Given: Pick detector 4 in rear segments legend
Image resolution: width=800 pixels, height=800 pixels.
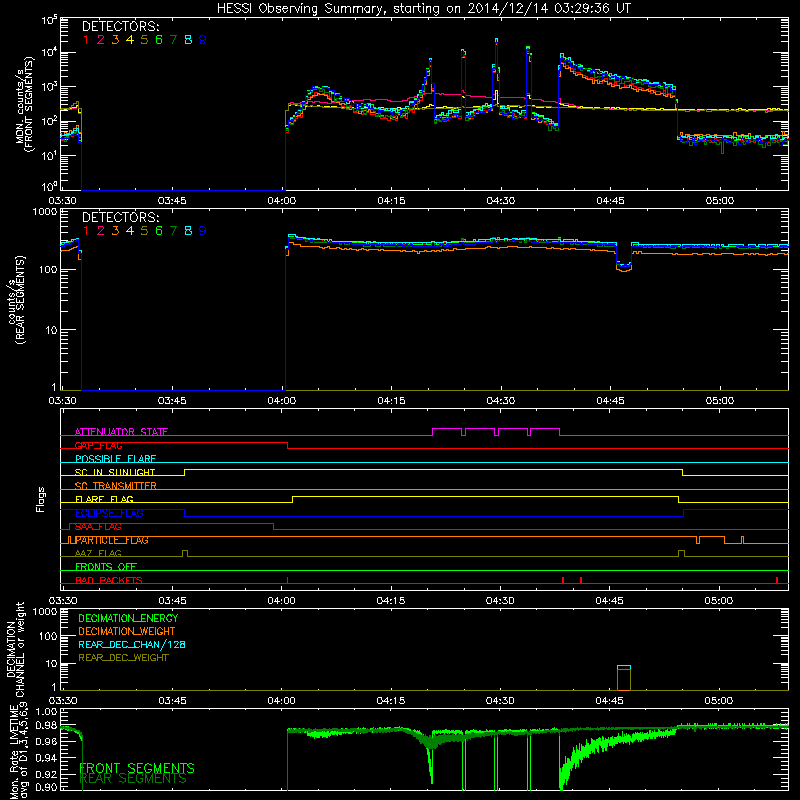Looking at the screenshot, I should point(130,231).
